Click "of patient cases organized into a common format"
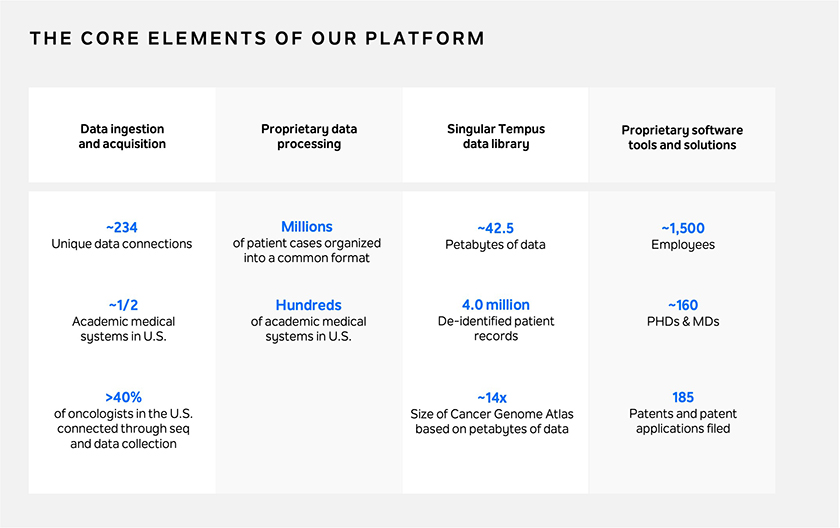840x528 pixels. coord(307,250)
